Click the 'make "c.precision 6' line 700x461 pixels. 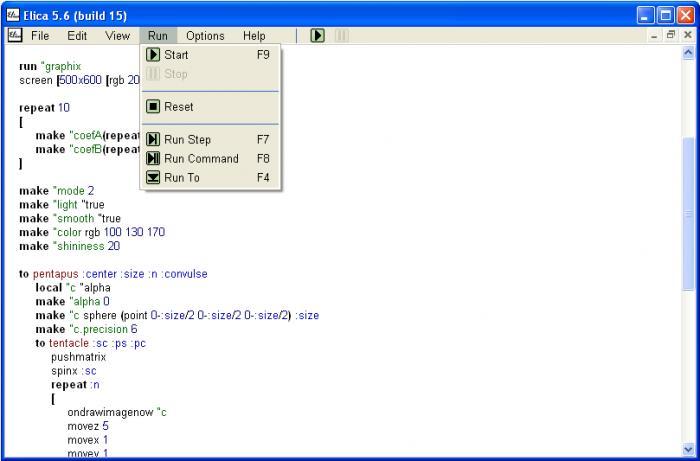(86, 329)
